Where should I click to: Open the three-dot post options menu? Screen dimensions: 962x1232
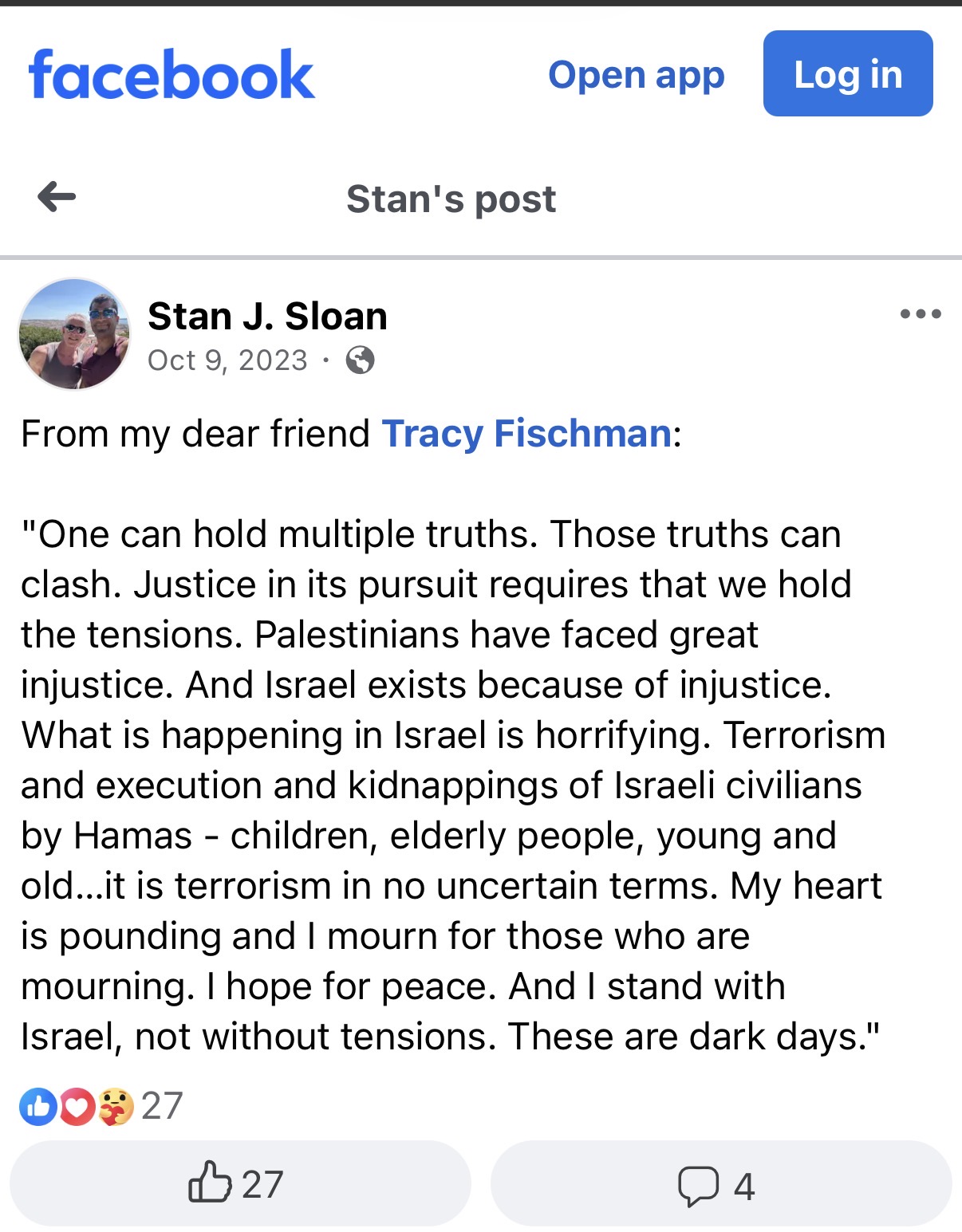(x=920, y=314)
